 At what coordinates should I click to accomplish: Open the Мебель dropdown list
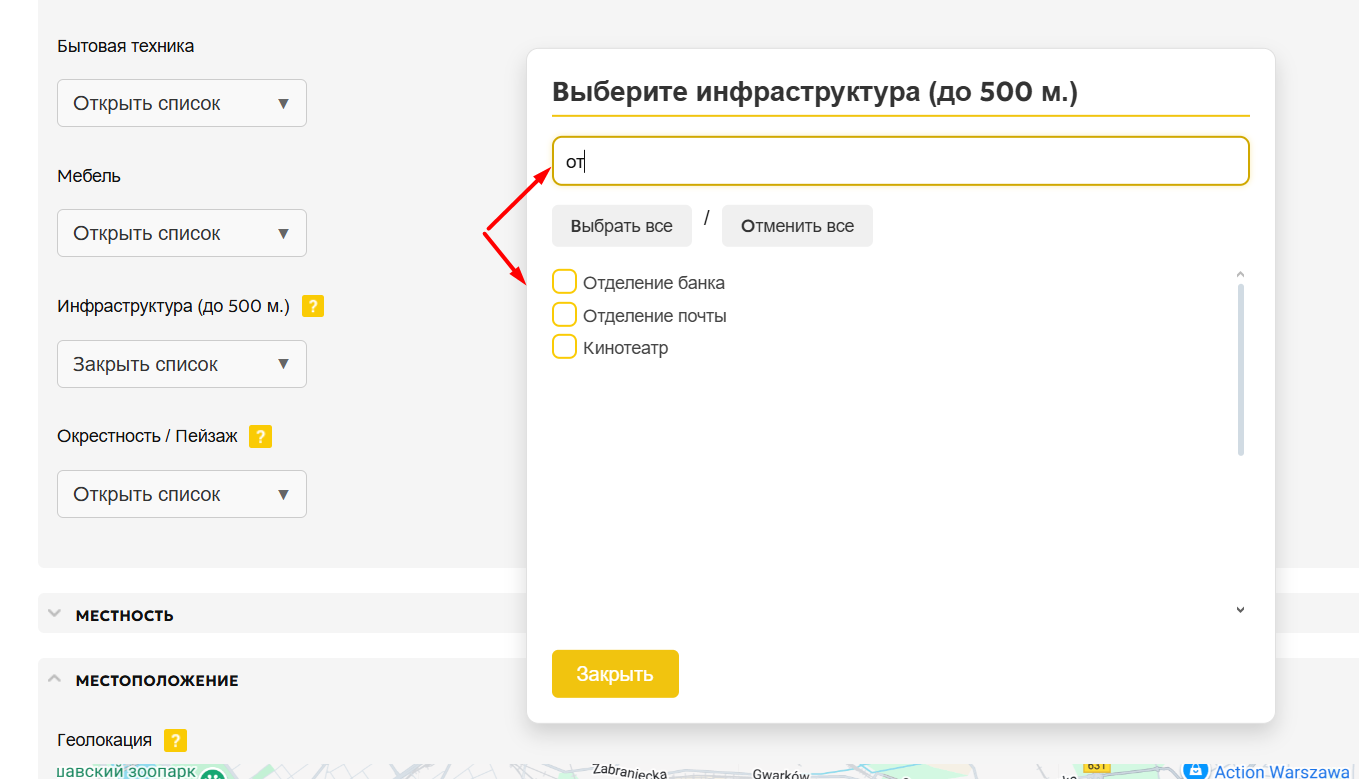click(182, 233)
